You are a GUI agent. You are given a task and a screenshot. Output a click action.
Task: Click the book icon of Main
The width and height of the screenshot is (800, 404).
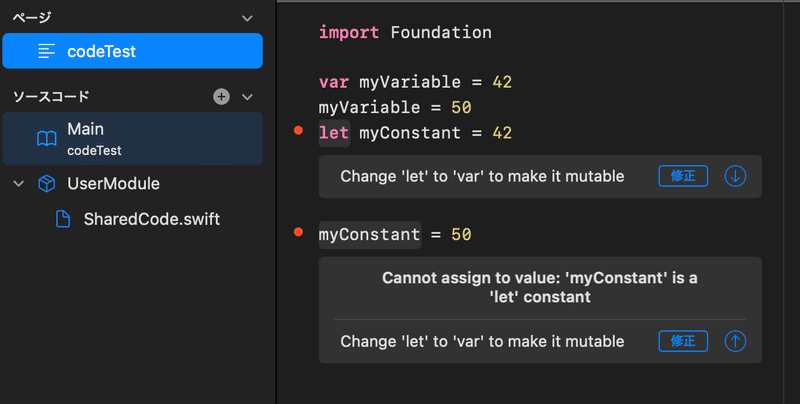click(46, 139)
